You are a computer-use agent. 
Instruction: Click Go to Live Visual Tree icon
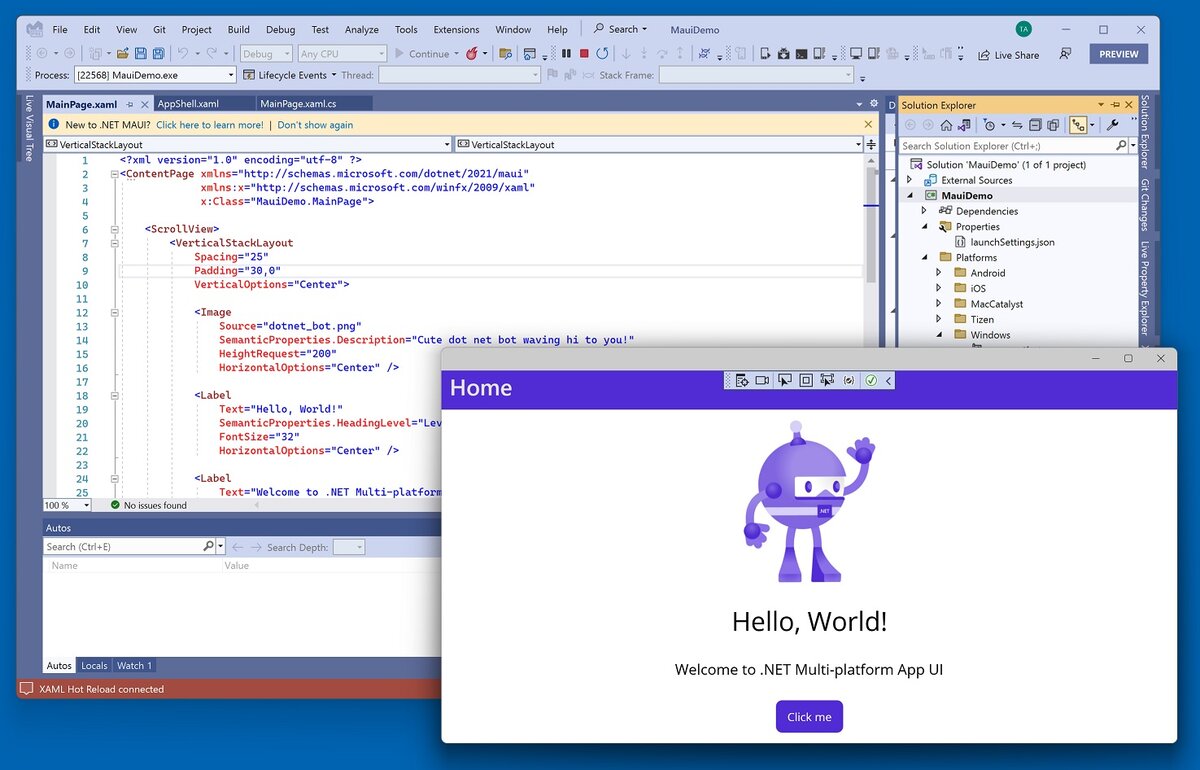(x=741, y=380)
